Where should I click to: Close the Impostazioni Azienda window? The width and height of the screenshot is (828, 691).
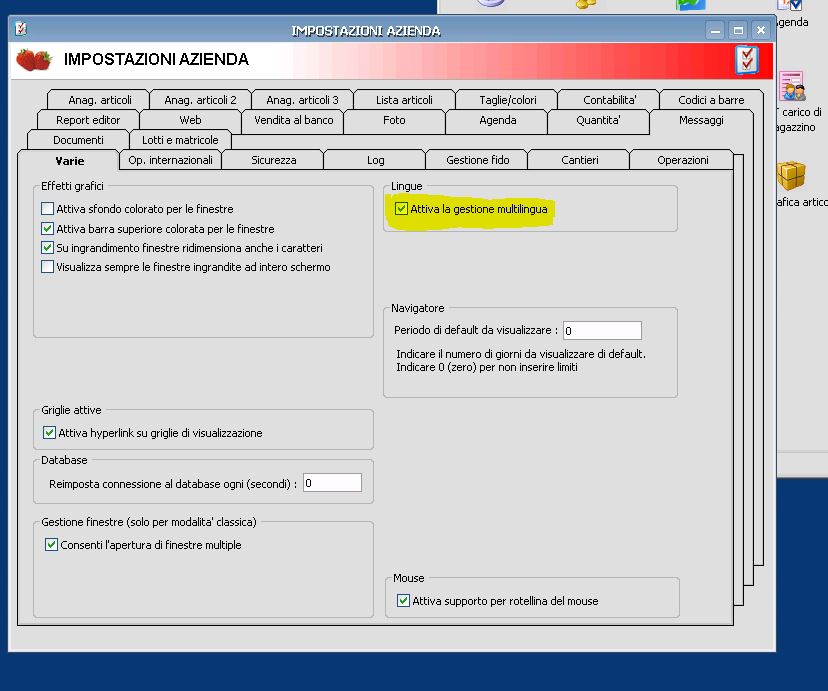(x=761, y=31)
